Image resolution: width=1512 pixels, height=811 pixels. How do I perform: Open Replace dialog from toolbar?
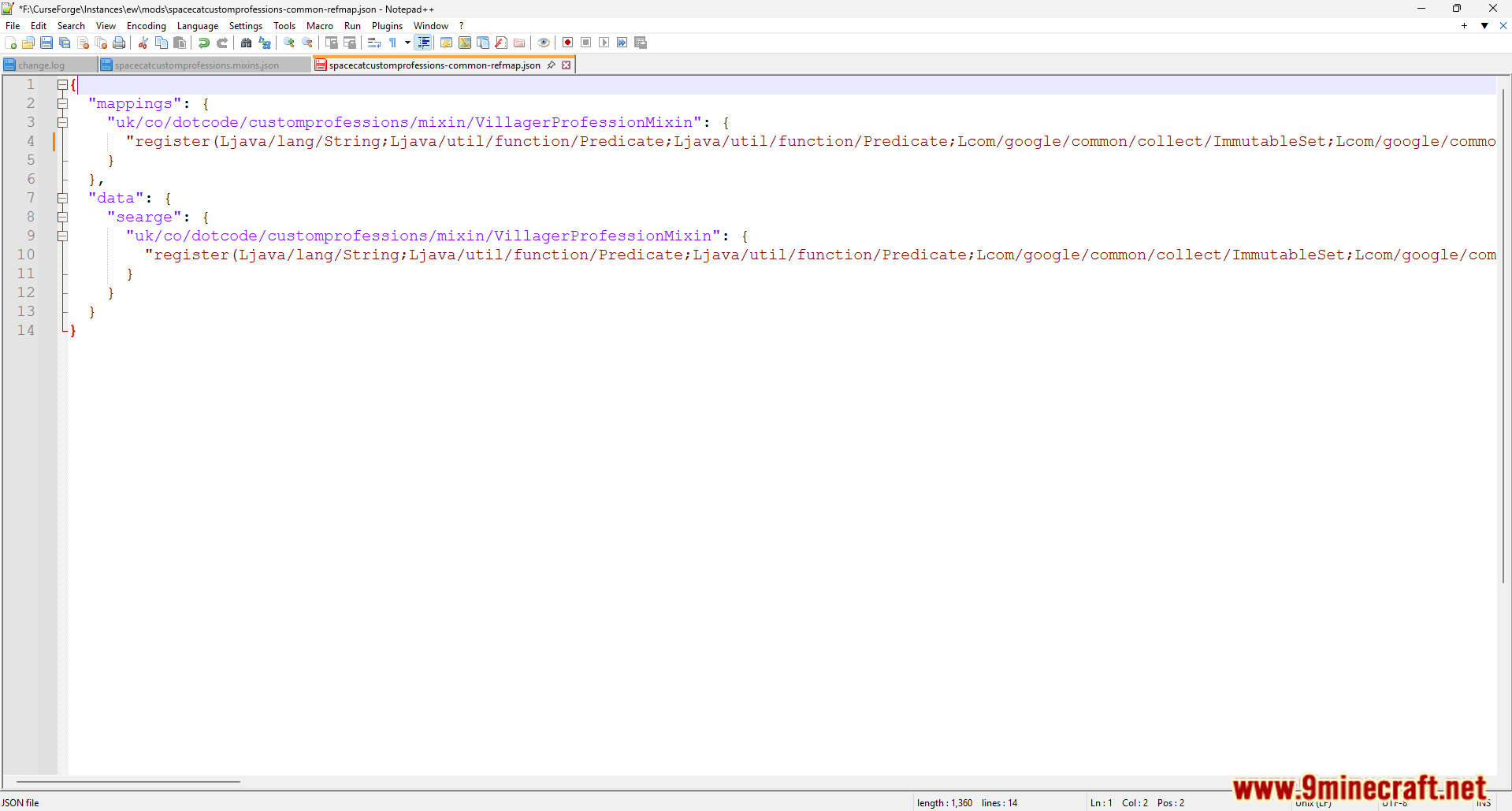(x=265, y=43)
